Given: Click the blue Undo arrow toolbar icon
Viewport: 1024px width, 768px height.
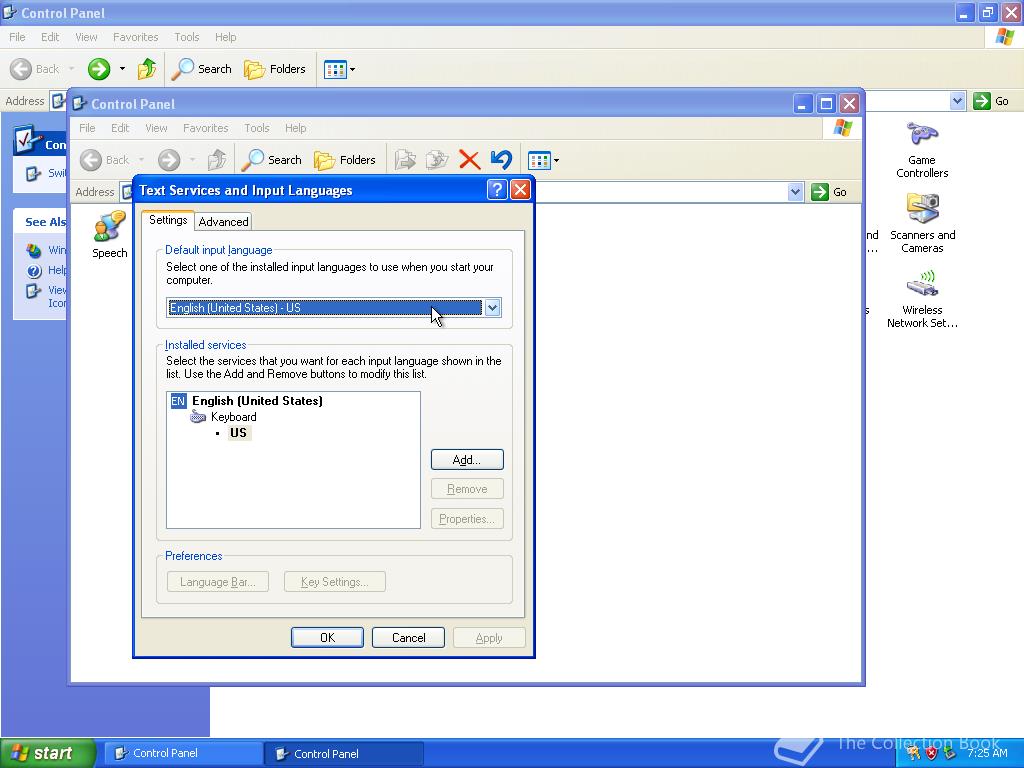Looking at the screenshot, I should pyautogui.click(x=501, y=160).
